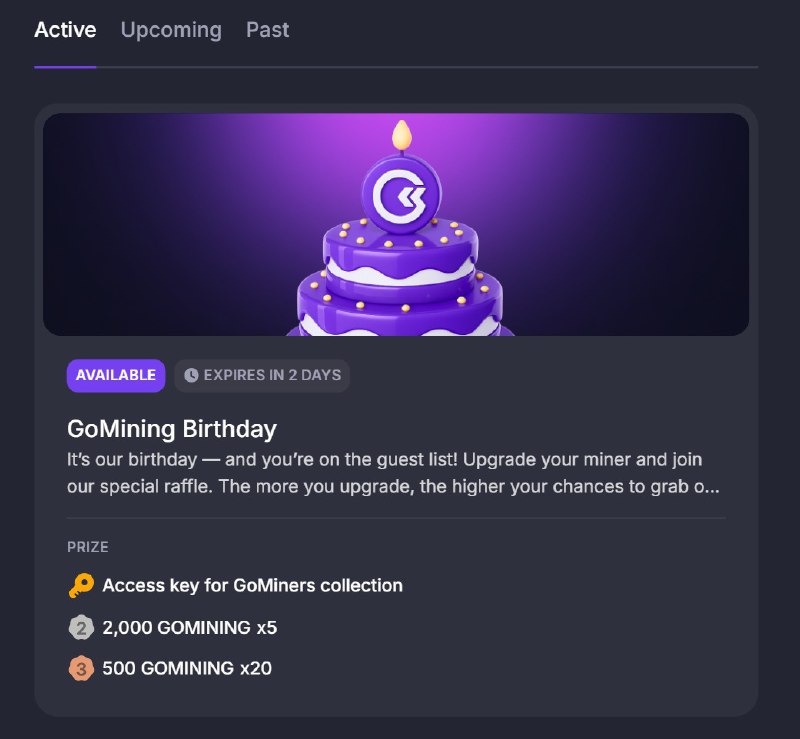The height and width of the screenshot is (739, 800).
Task: Open the Upcoming tab
Action: pyautogui.click(x=171, y=30)
